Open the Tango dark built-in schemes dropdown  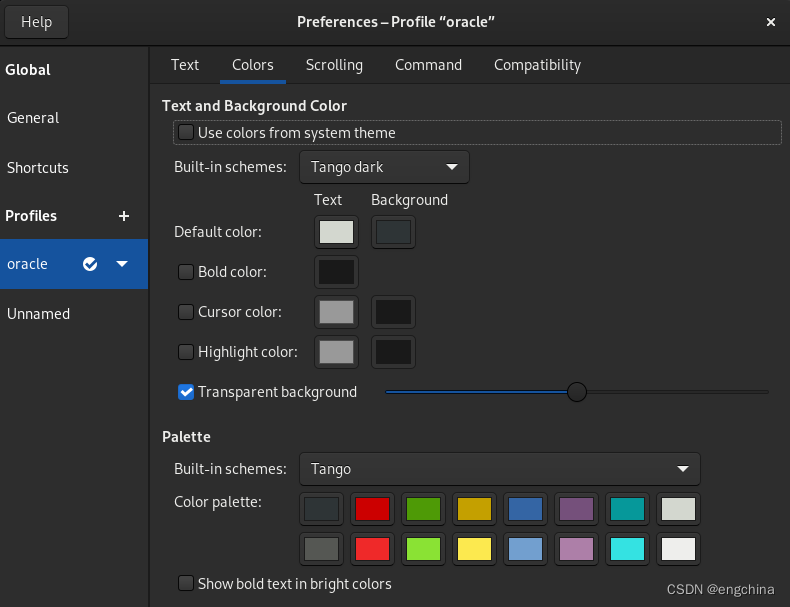tap(384, 167)
